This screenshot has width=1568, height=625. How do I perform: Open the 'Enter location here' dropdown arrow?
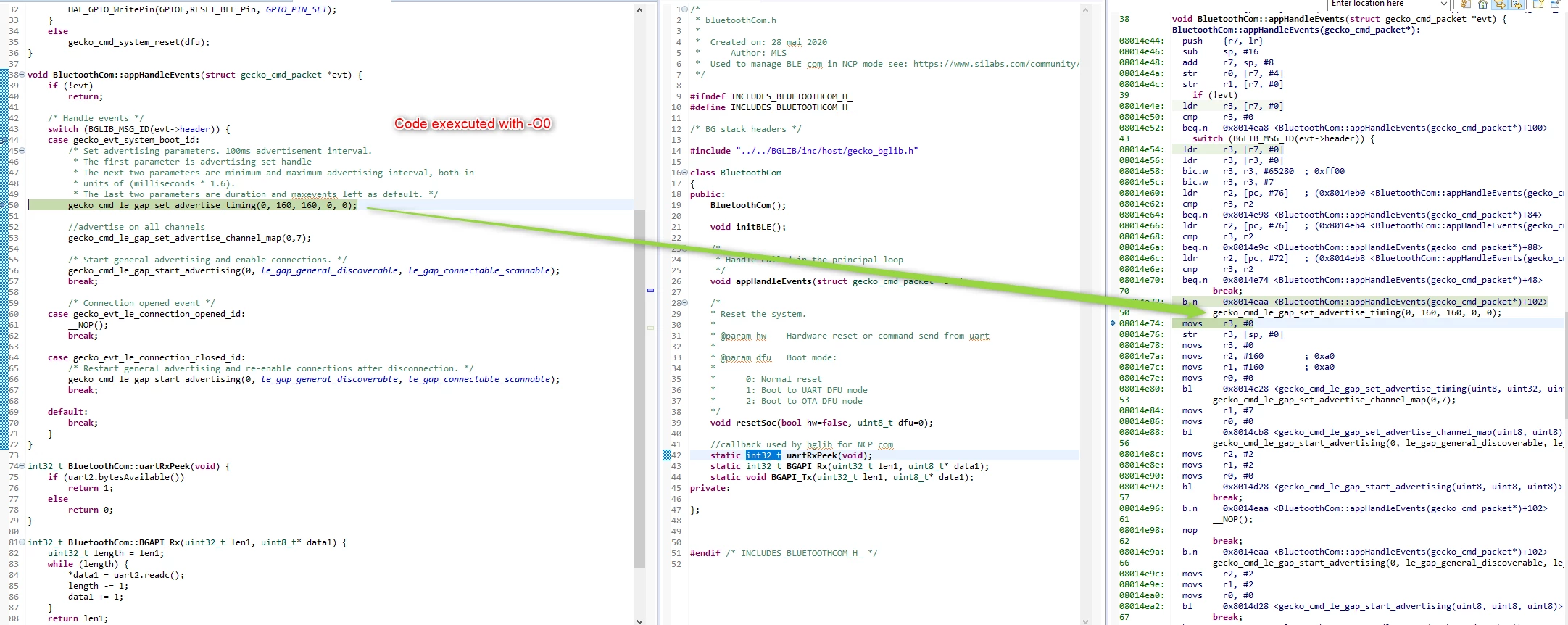(1444, 4)
